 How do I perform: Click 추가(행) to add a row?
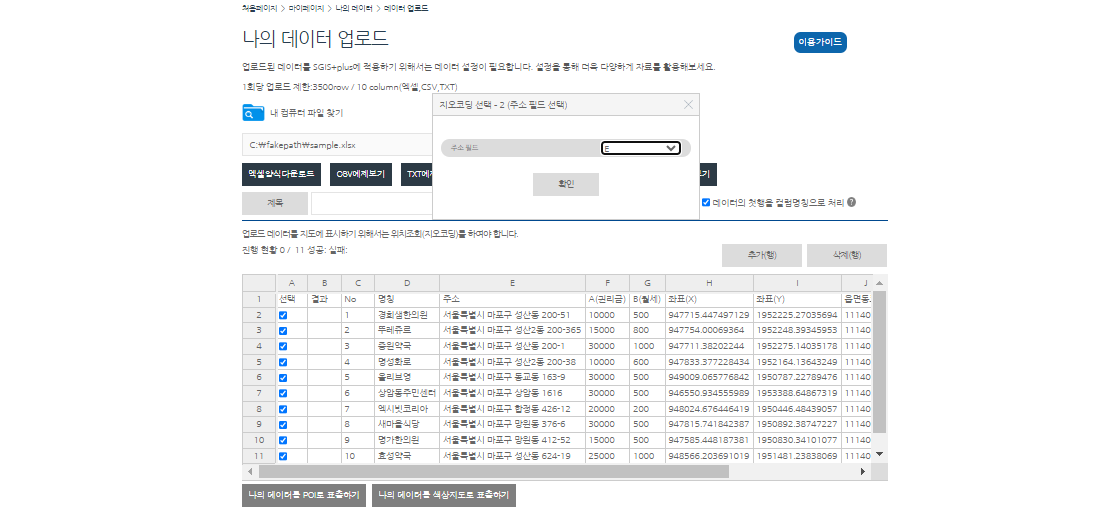coord(761,255)
